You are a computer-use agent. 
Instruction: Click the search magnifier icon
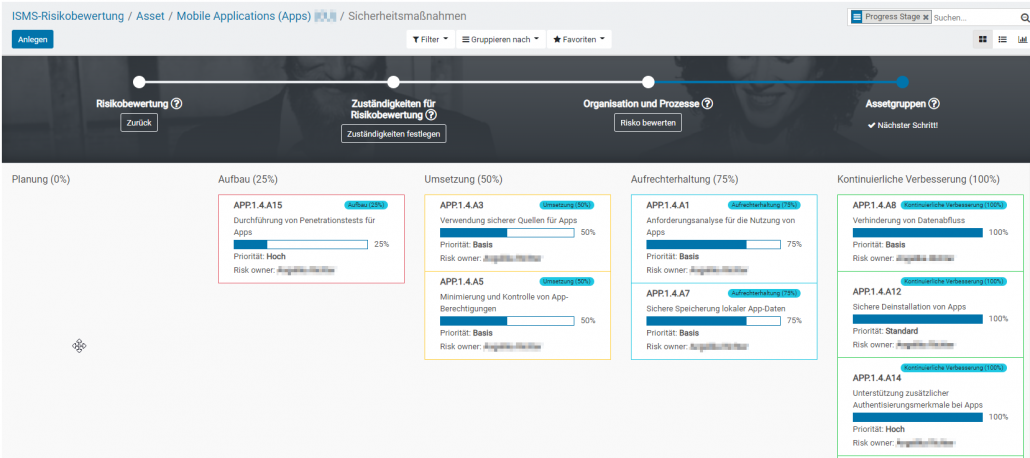point(1022,17)
